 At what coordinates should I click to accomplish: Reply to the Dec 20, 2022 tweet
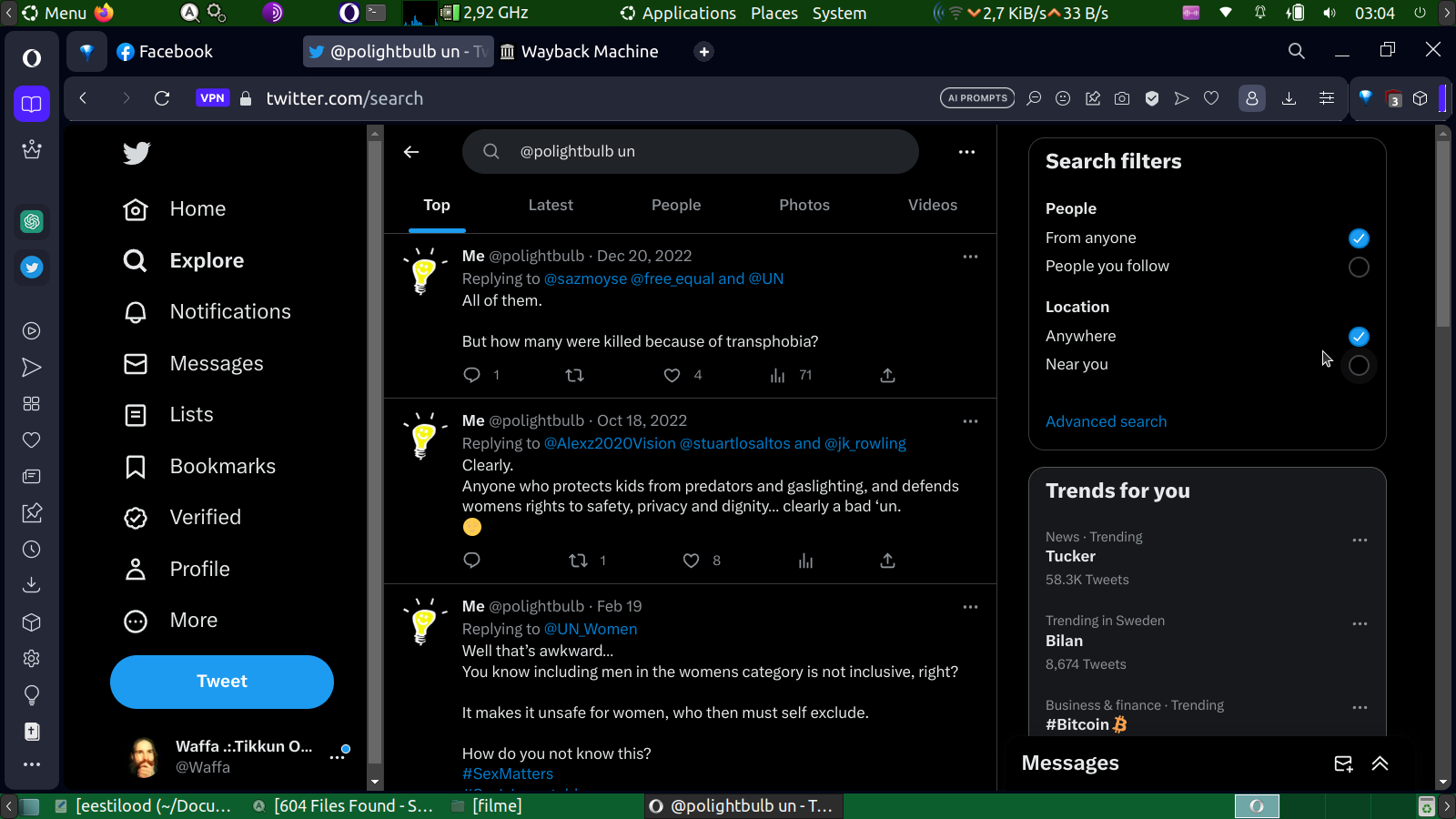(471, 375)
